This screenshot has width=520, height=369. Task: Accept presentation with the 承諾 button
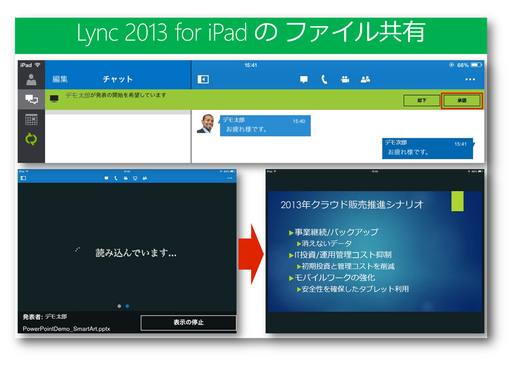(x=461, y=100)
